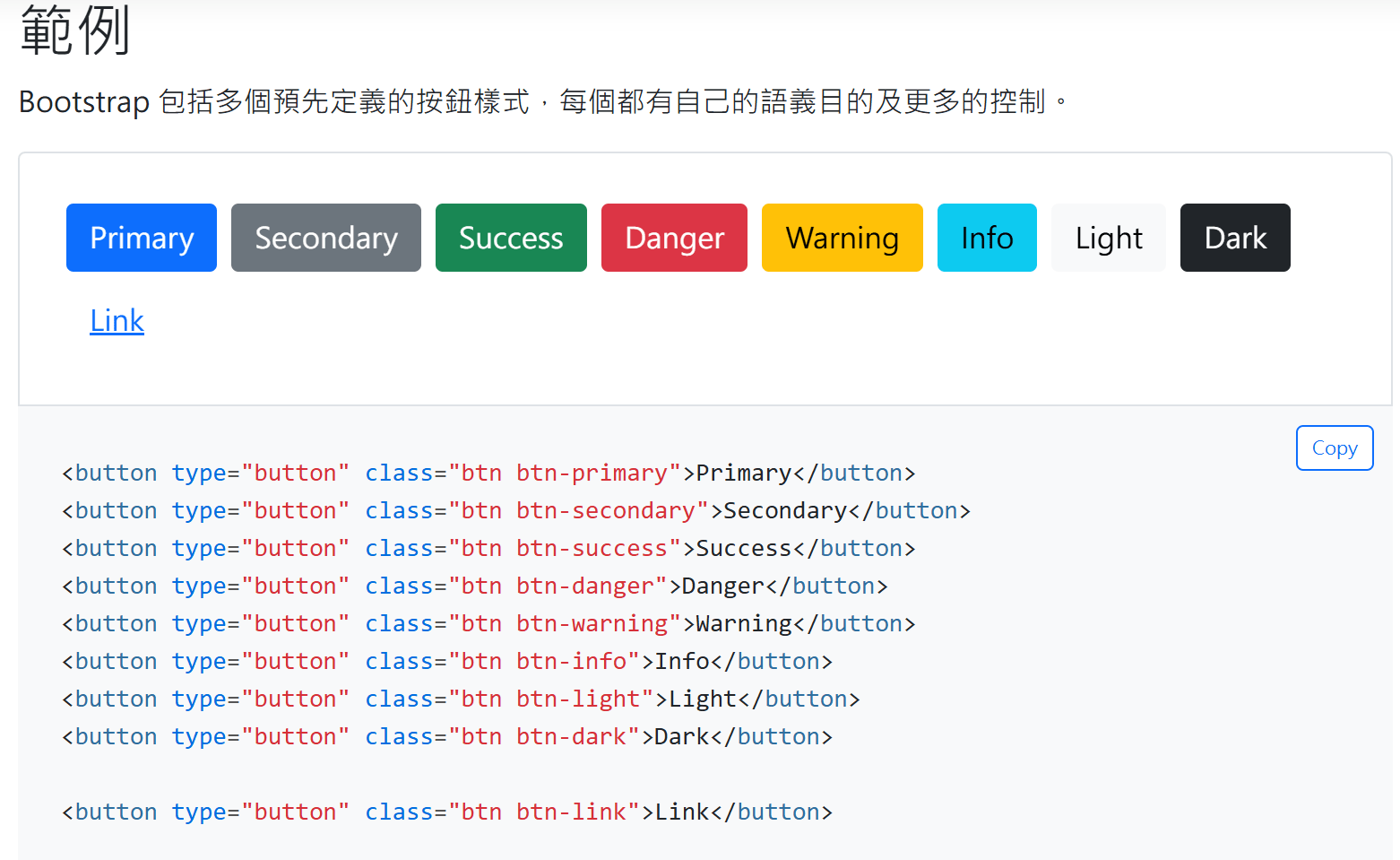Click the yellow Warning button

[x=843, y=238]
